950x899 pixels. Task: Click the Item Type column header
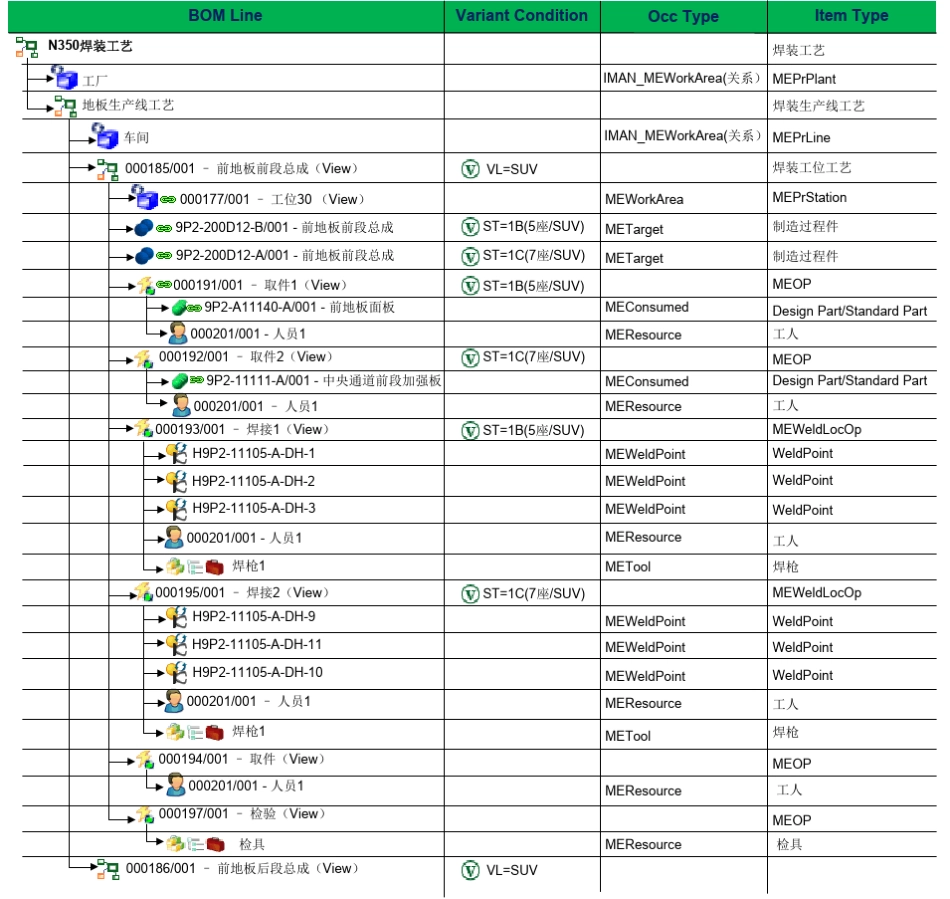pyautogui.click(x=852, y=16)
